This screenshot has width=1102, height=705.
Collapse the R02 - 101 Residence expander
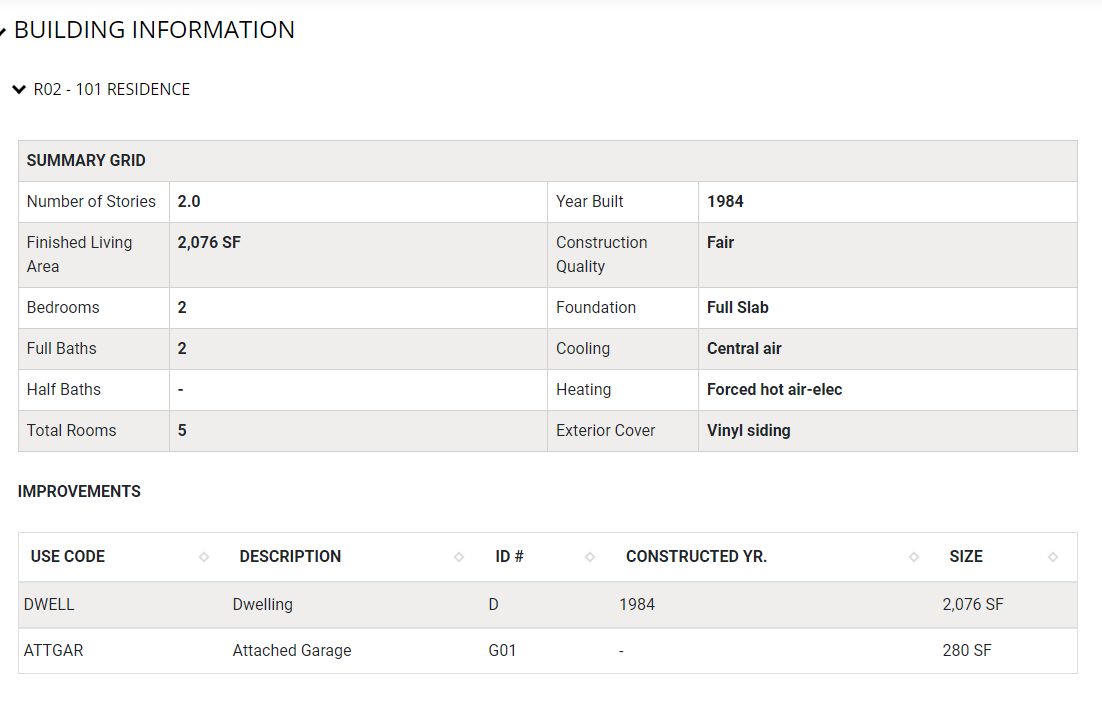click(19, 90)
